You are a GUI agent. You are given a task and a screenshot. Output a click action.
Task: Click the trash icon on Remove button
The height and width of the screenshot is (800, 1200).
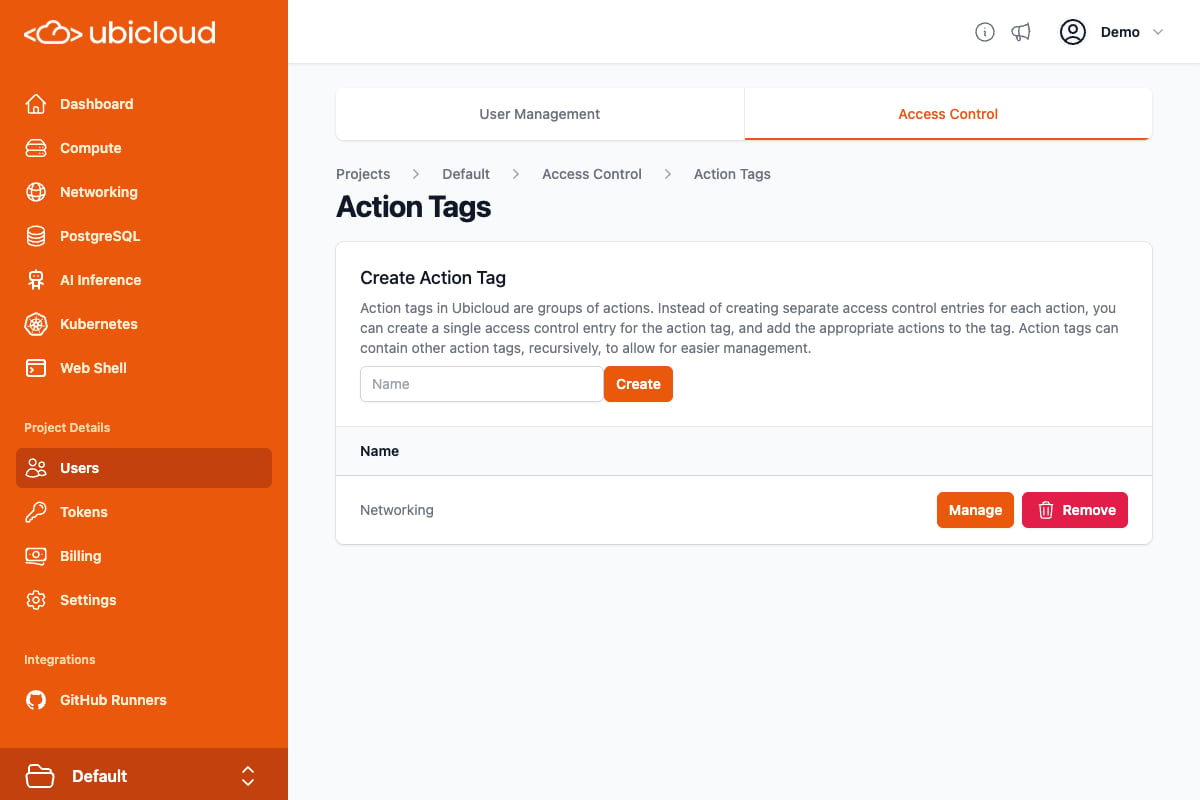(x=1046, y=510)
